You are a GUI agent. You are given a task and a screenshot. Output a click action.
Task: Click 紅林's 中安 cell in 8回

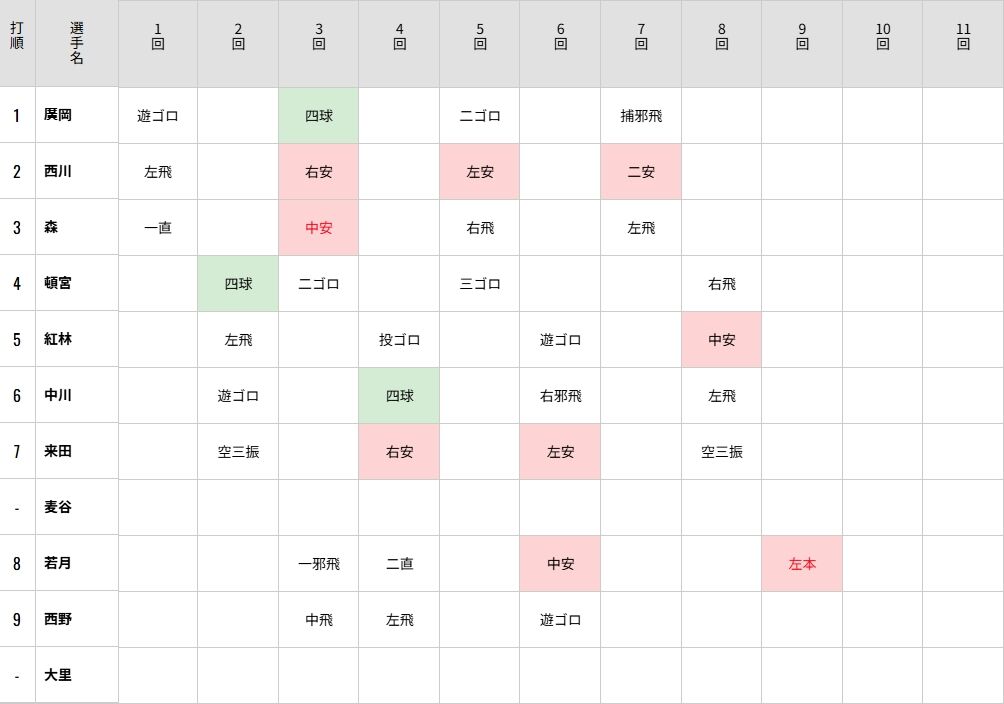[x=722, y=340]
